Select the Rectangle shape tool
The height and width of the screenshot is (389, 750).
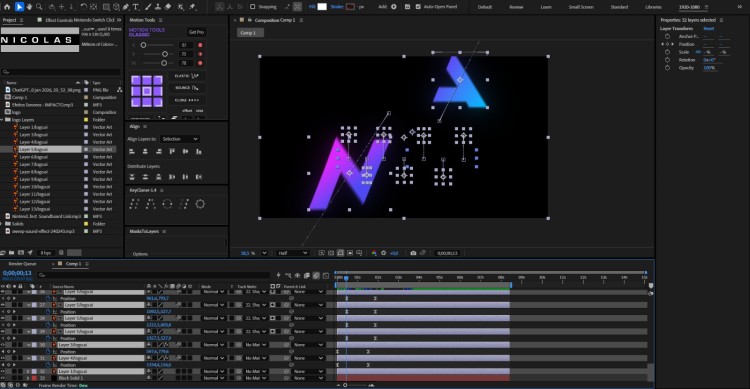click(106, 7)
